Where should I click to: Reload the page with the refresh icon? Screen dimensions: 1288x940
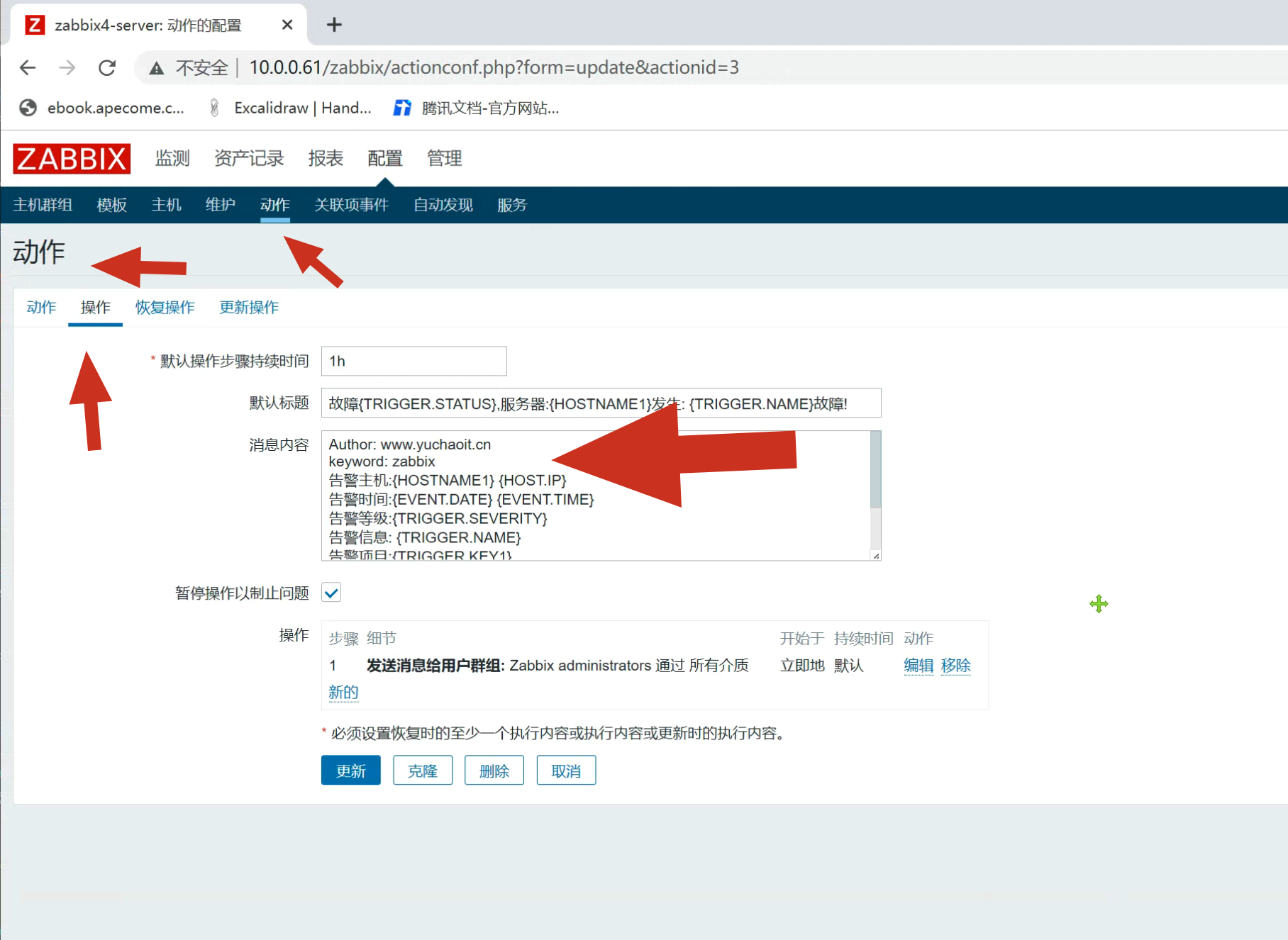click(x=107, y=67)
